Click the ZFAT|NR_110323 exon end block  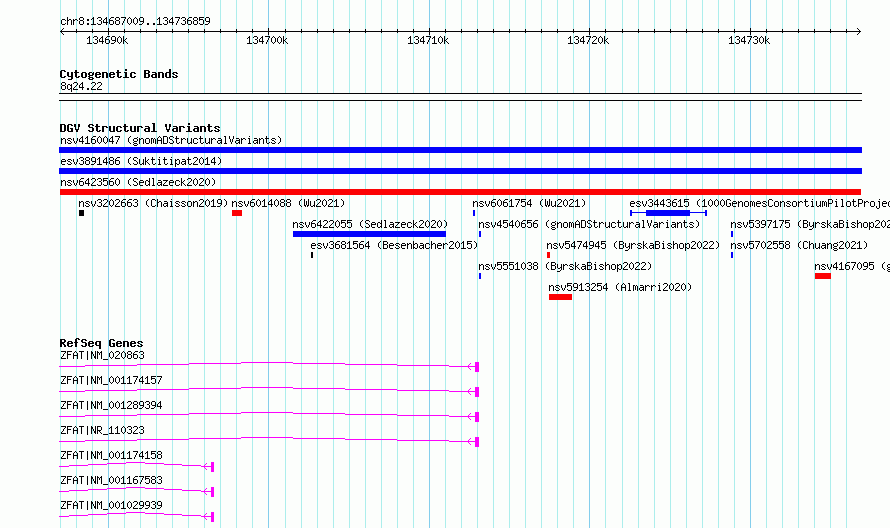click(x=477, y=442)
